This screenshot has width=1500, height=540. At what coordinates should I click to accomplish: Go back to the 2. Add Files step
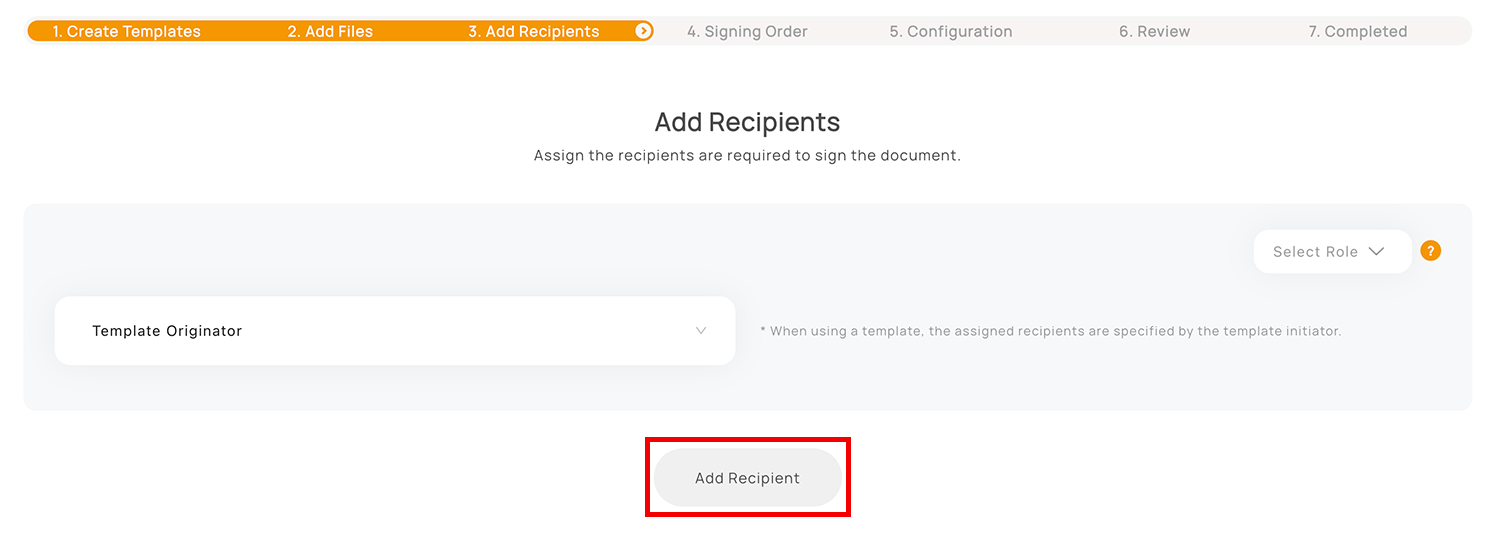click(x=330, y=31)
